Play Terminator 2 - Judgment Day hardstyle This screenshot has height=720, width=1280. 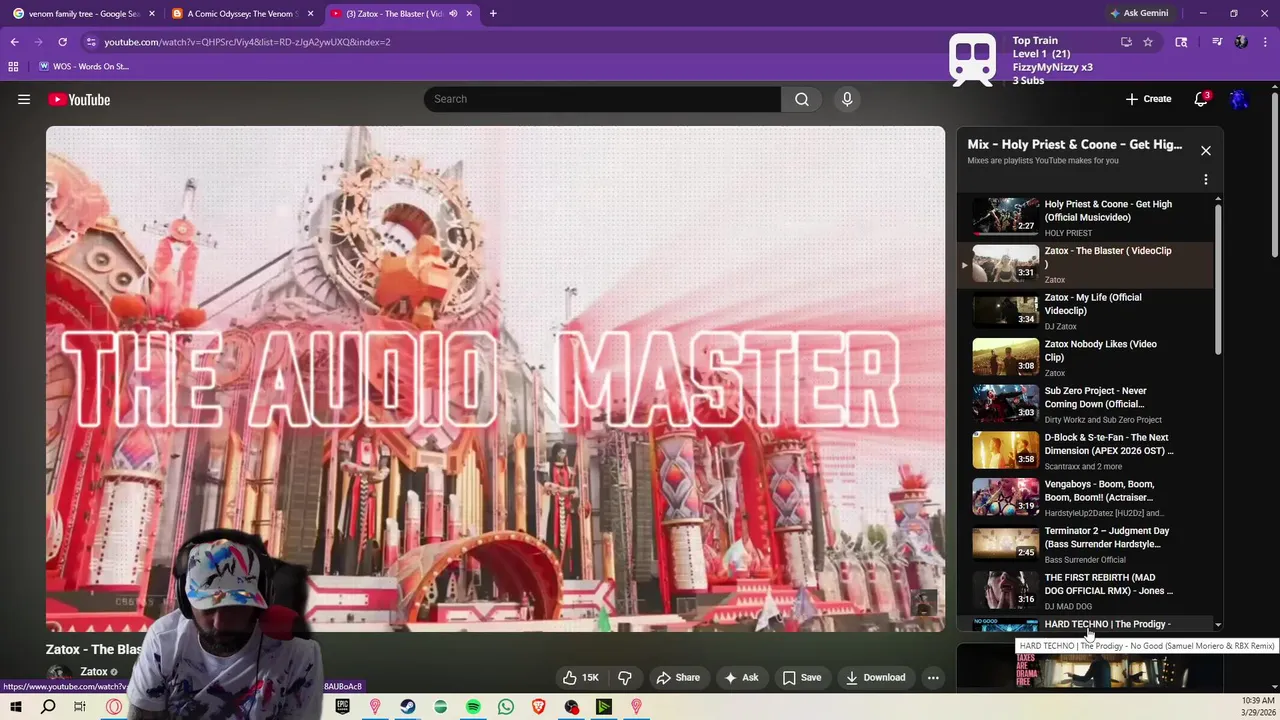[1085, 545]
